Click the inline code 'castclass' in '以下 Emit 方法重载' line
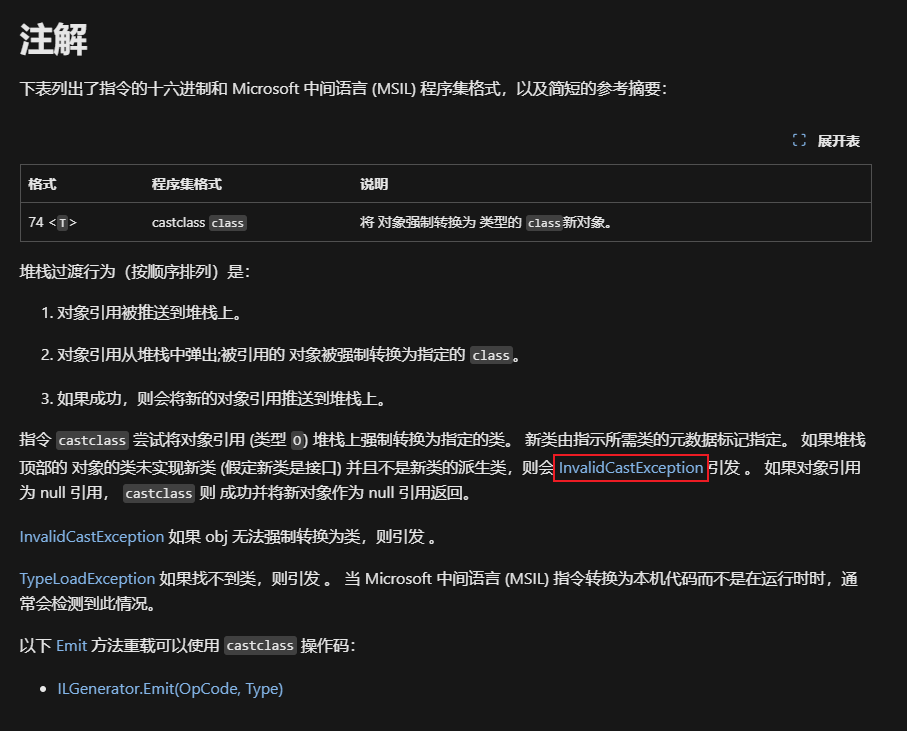The height and width of the screenshot is (731, 907). pyautogui.click(x=260, y=645)
